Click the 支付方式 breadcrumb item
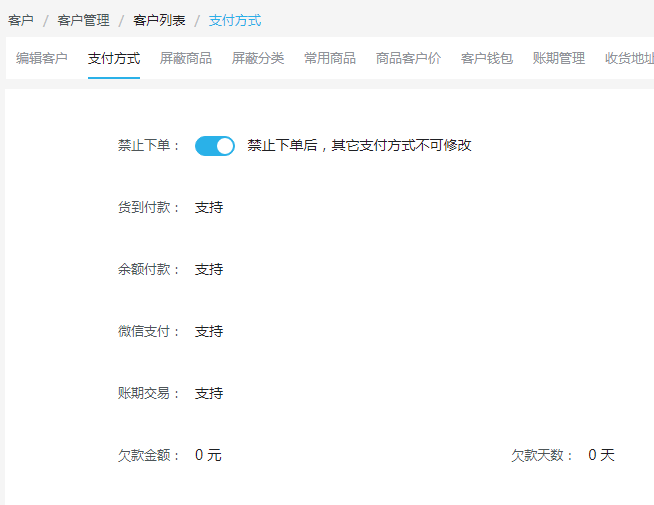 [235, 20]
